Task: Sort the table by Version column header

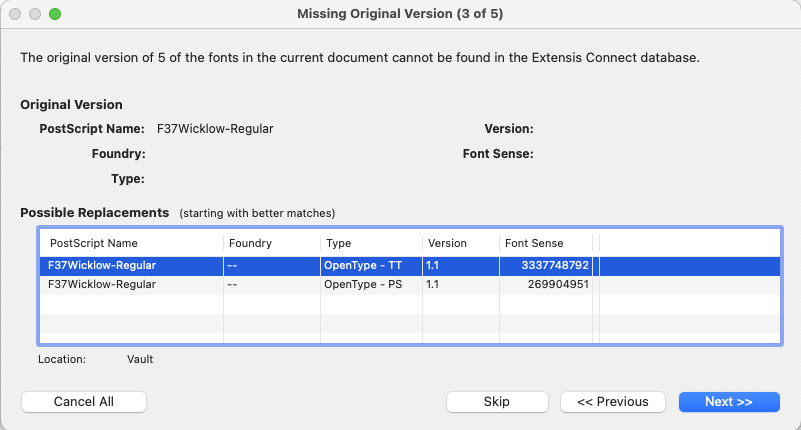Action: pyautogui.click(x=447, y=243)
